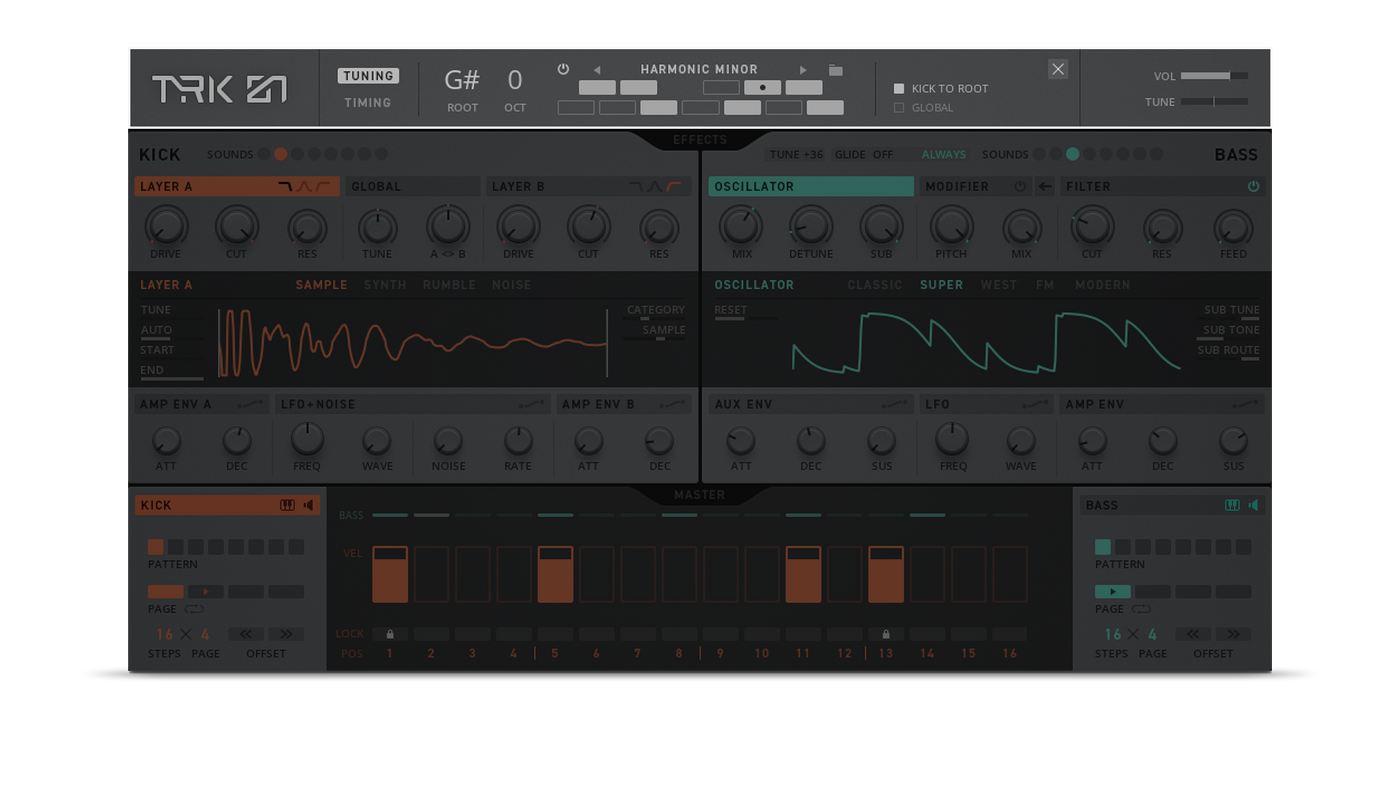The width and height of the screenshot is (1400, 804).
Task: Click LFO+NOISE envelope curve icon
Action: [533, 404]
